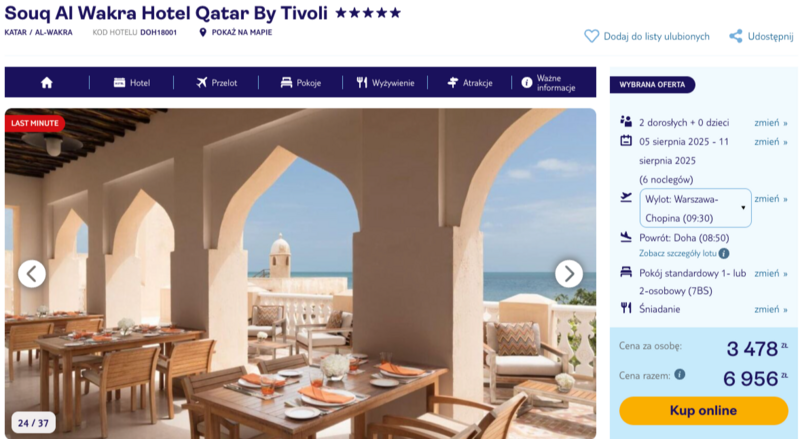
Task: Open the Przelot tab
Action: pos(216,83)
